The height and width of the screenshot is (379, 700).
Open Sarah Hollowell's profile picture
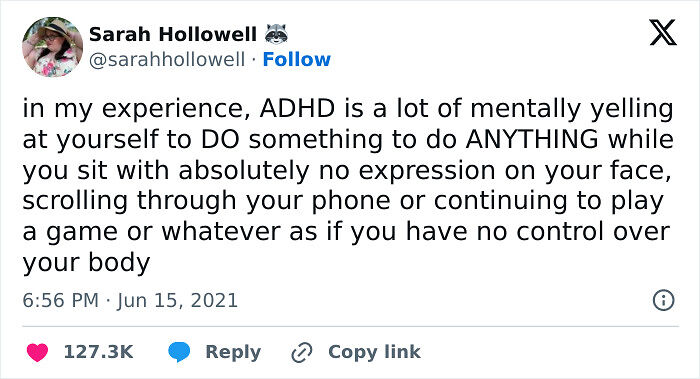pyautogui.click(x=52, y=47)
